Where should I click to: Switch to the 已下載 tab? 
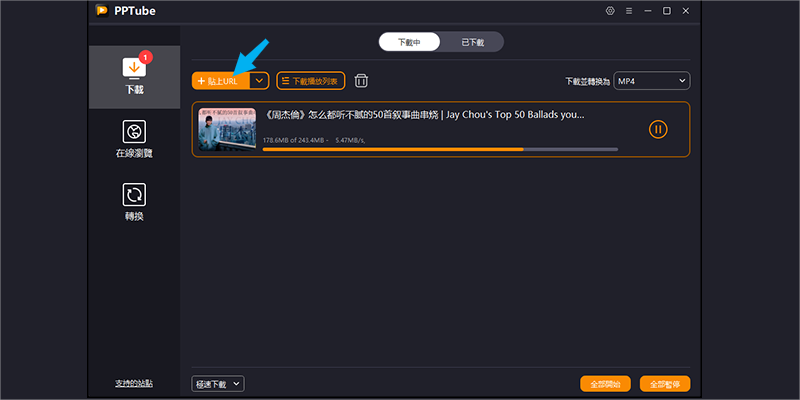point(472,42)
